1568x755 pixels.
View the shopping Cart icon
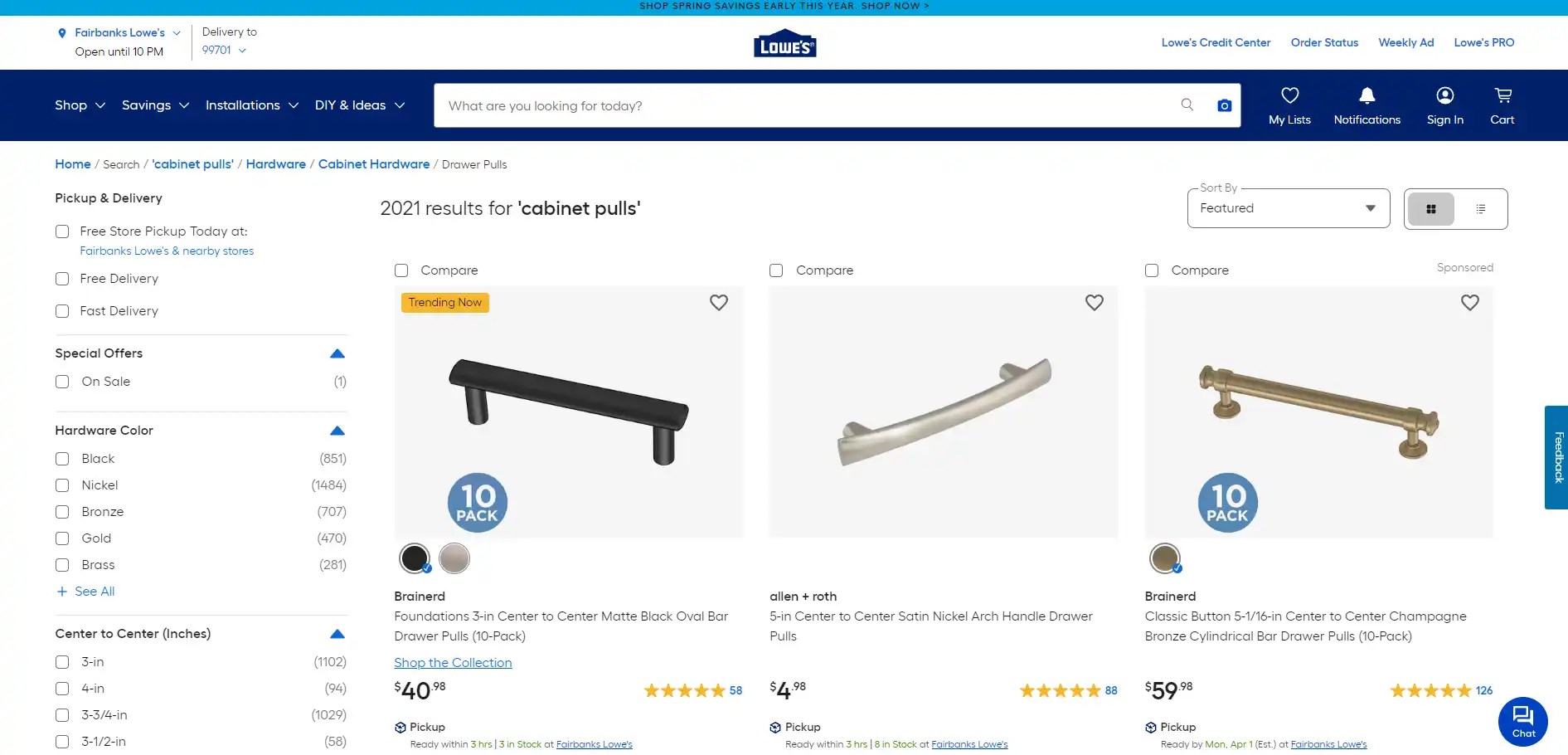1502,95
